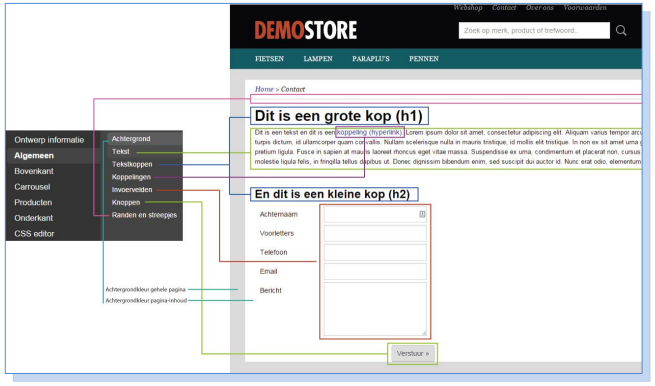Select Knoppen submenu item
Image resolution: width=655 pixels, height=386 pixels.
(126, 202)
